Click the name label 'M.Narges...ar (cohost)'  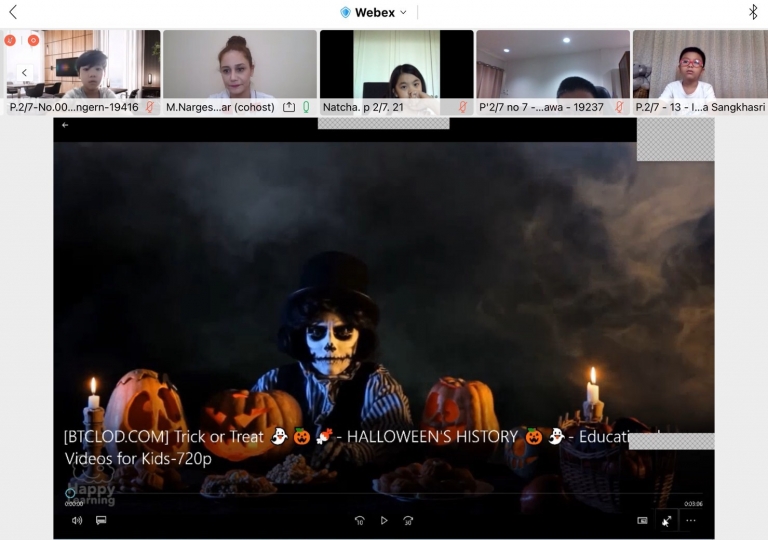pos(220,107)
